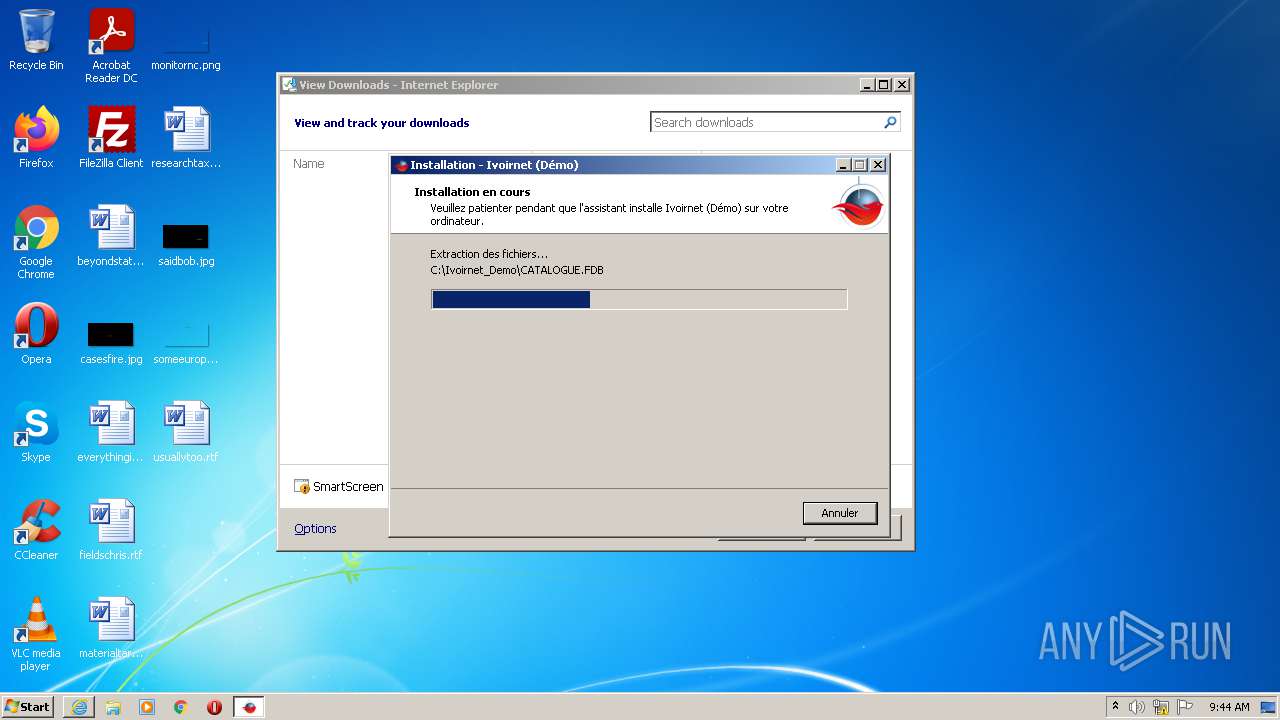Open Options link in View Downloads

point(315,528)
